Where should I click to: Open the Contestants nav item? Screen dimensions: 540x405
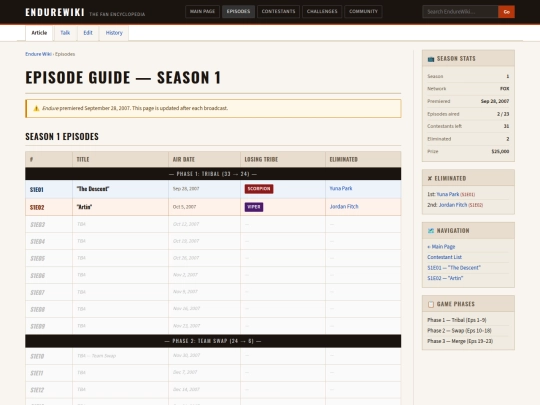pos(278,11)
